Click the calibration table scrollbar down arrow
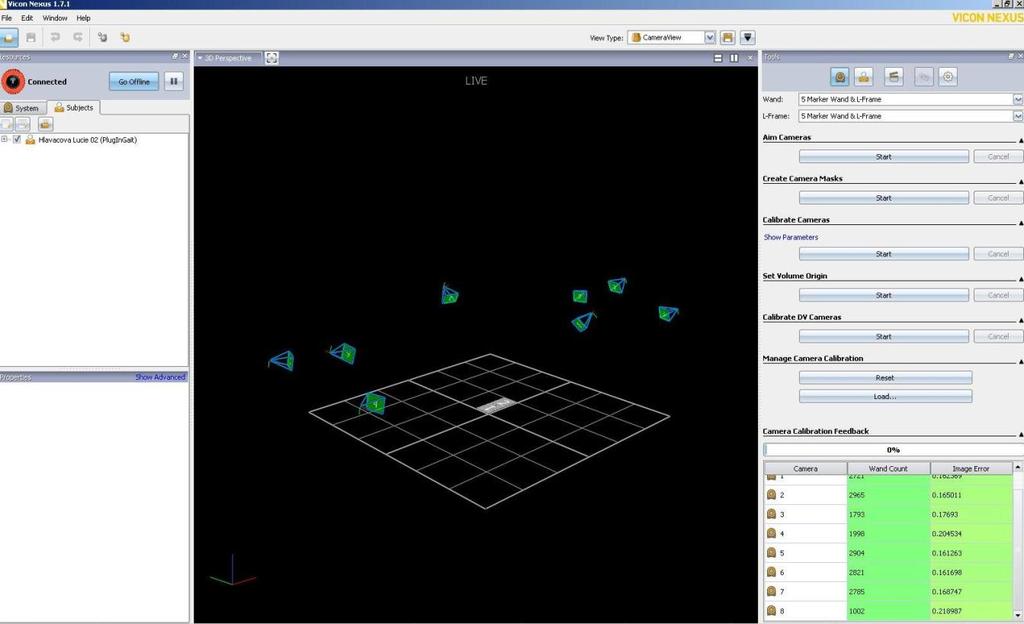 tap(1017, 614)
